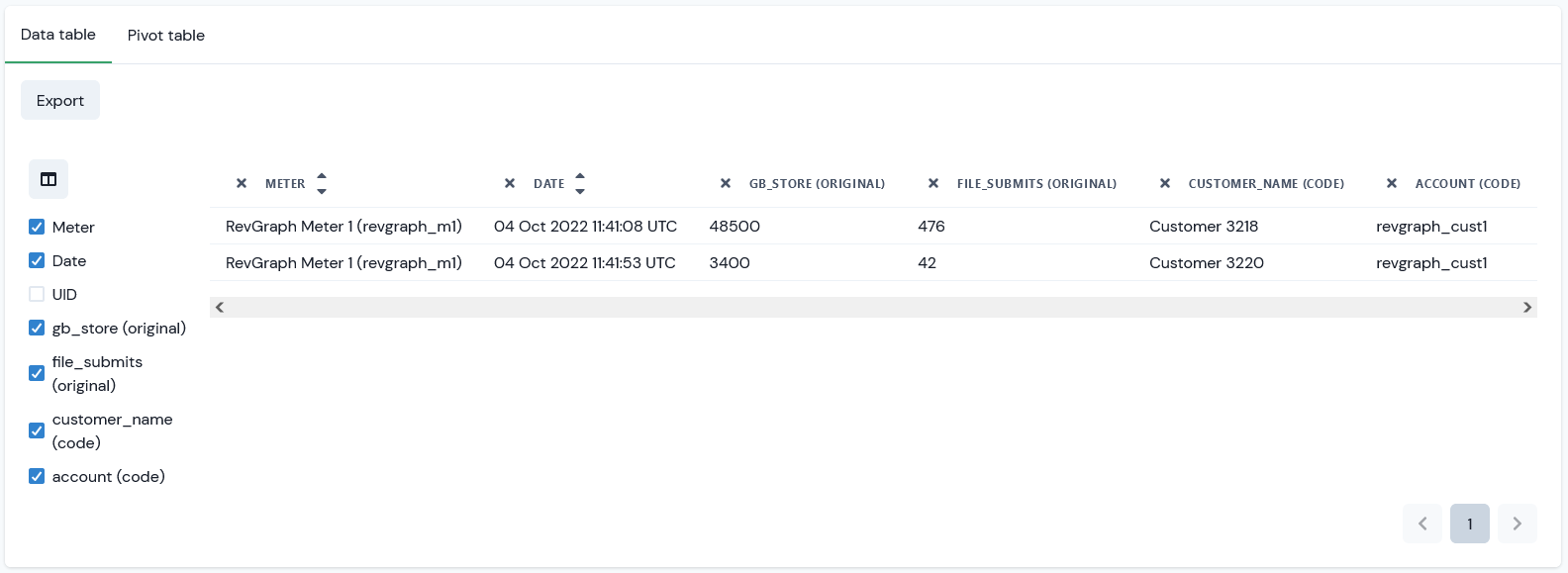Click the gb_store value 3400

coord(730,262)
